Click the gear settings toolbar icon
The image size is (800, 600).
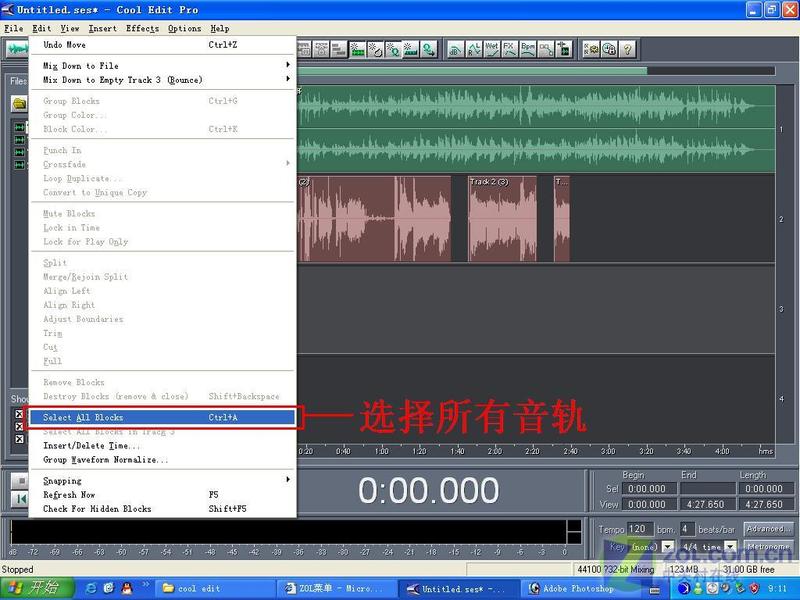[x=591, y=49]
